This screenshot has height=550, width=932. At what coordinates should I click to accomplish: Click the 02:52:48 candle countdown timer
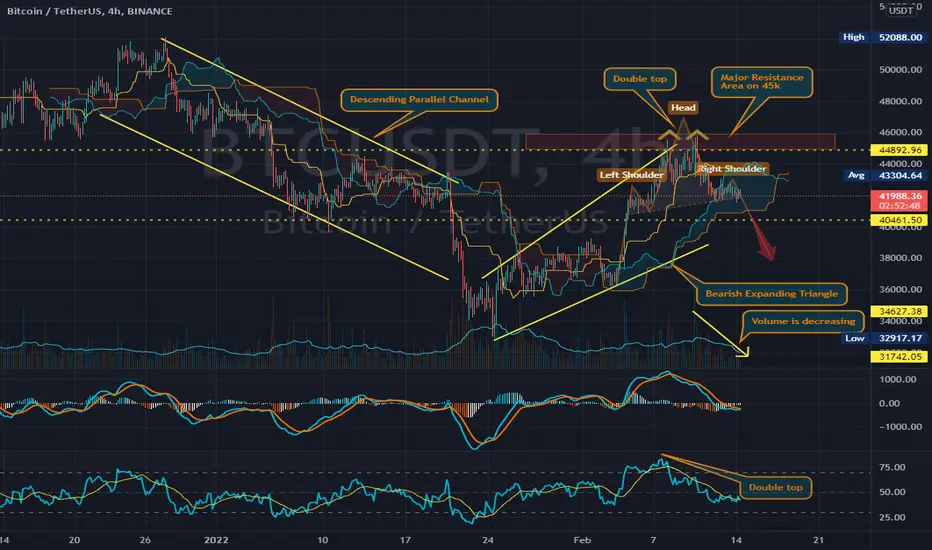tap(899, 206)
